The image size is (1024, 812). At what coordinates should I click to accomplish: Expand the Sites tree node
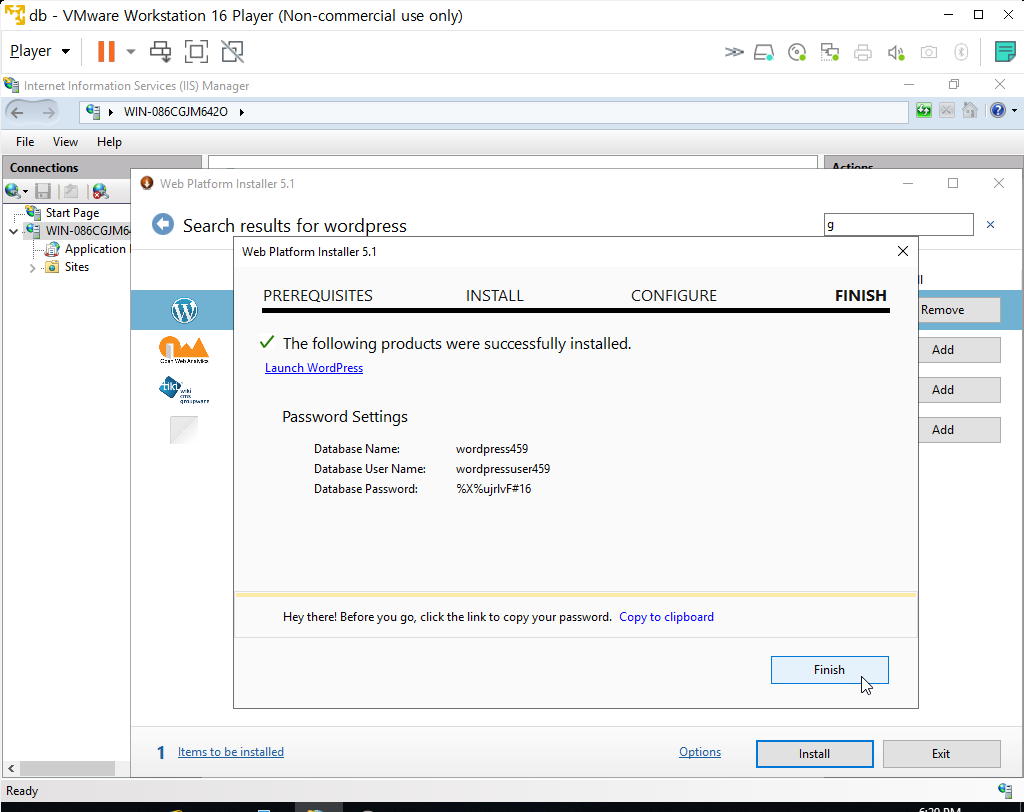pos(32,268)
